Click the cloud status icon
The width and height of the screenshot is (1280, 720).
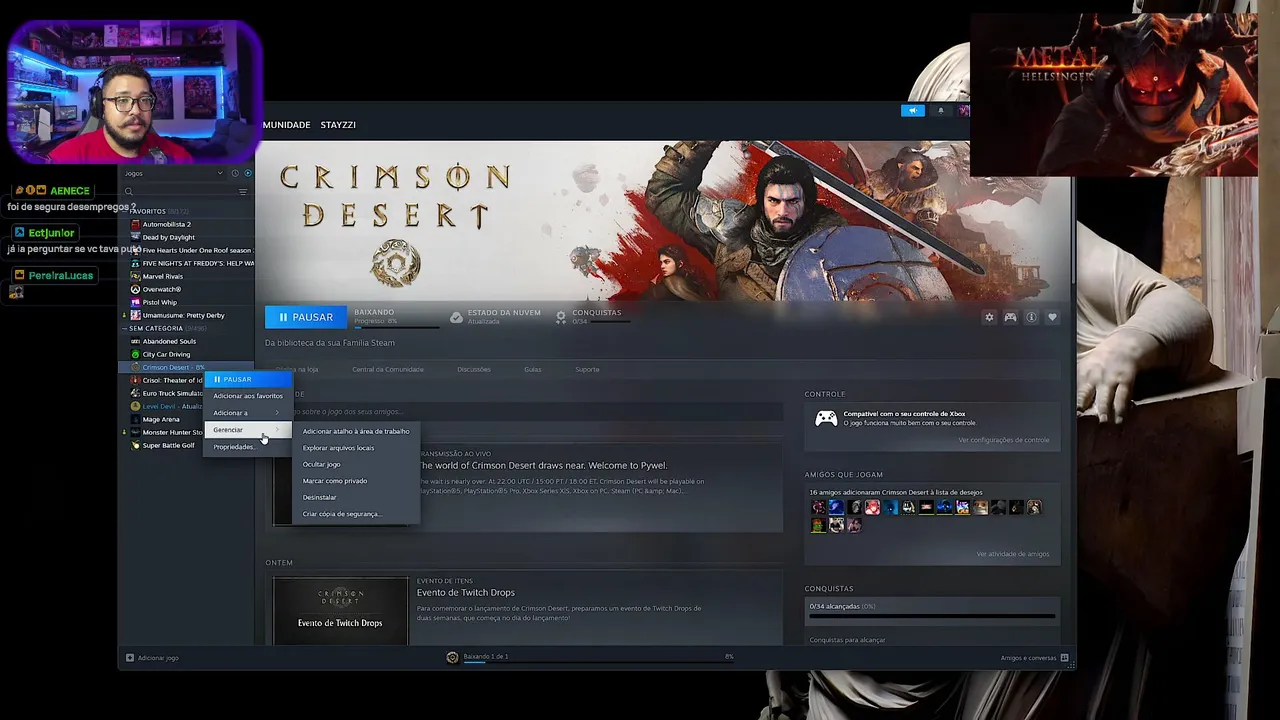point(456,317)
